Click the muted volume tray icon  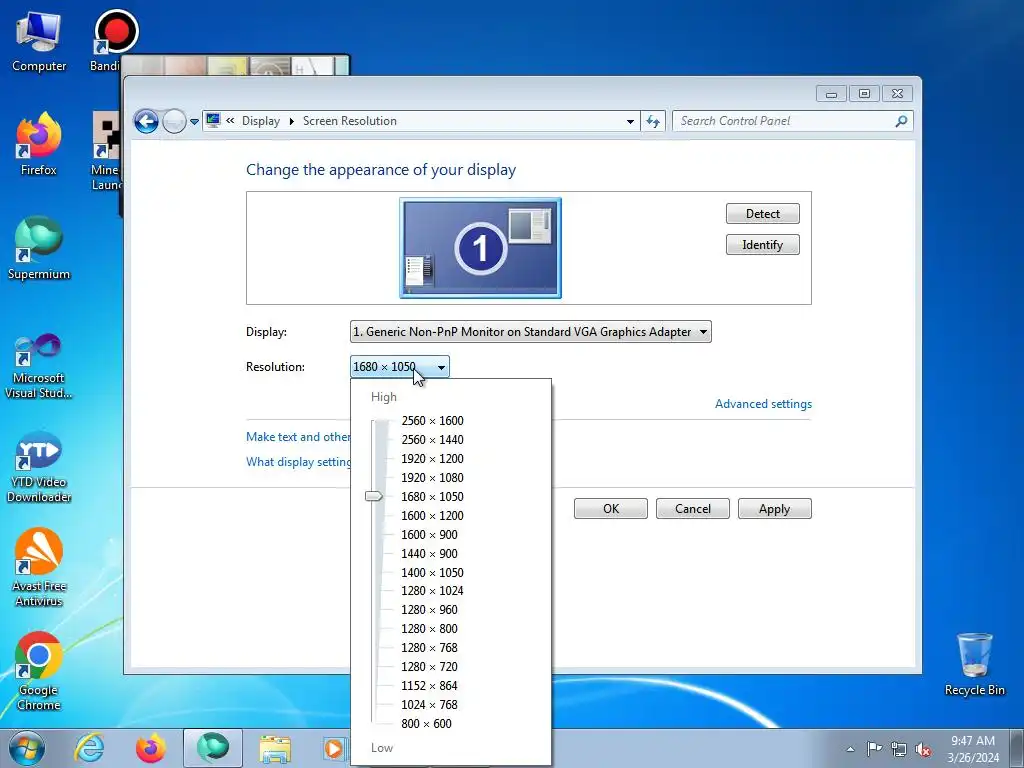tap(923, 749)
